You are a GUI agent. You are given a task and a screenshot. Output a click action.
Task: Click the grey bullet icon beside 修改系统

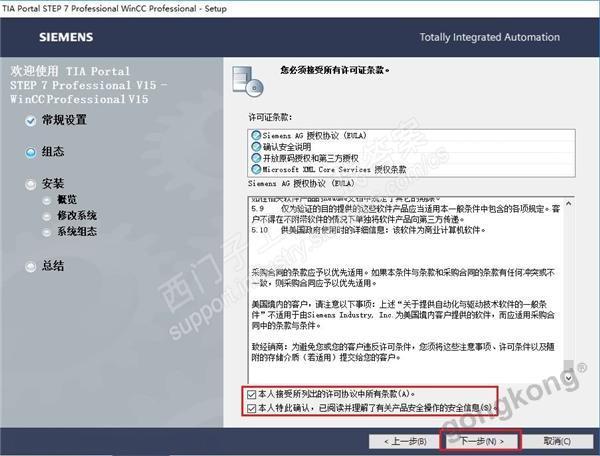click(x=46, y=217)
